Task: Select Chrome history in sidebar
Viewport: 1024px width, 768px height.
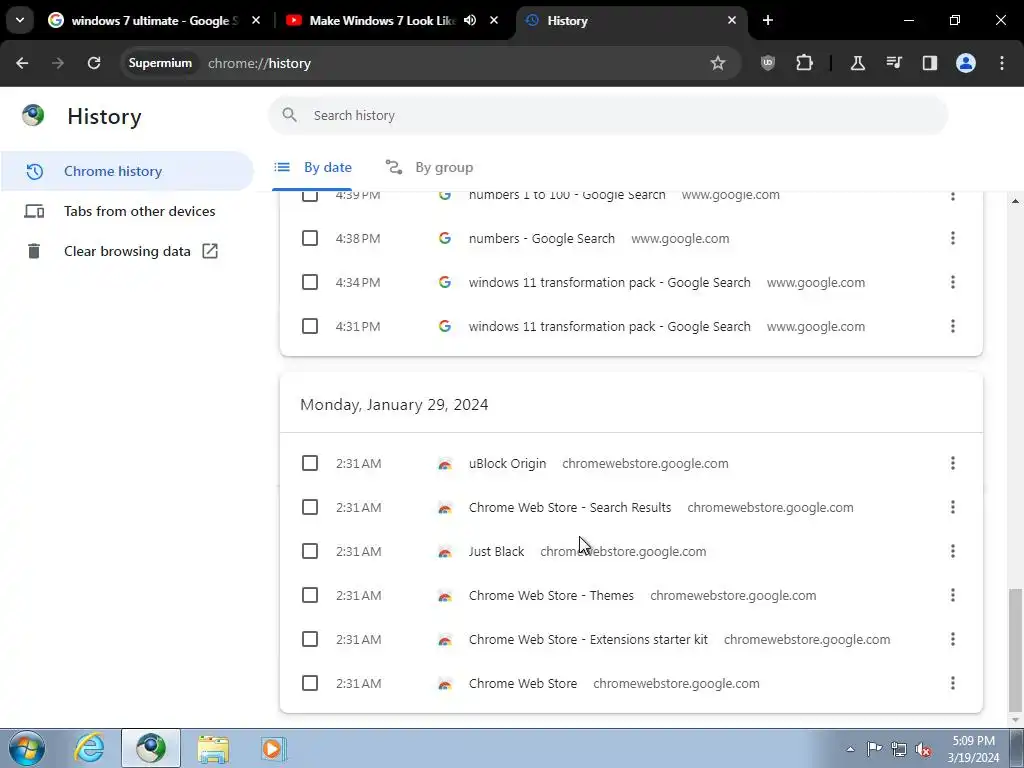Action: point(127,171)
